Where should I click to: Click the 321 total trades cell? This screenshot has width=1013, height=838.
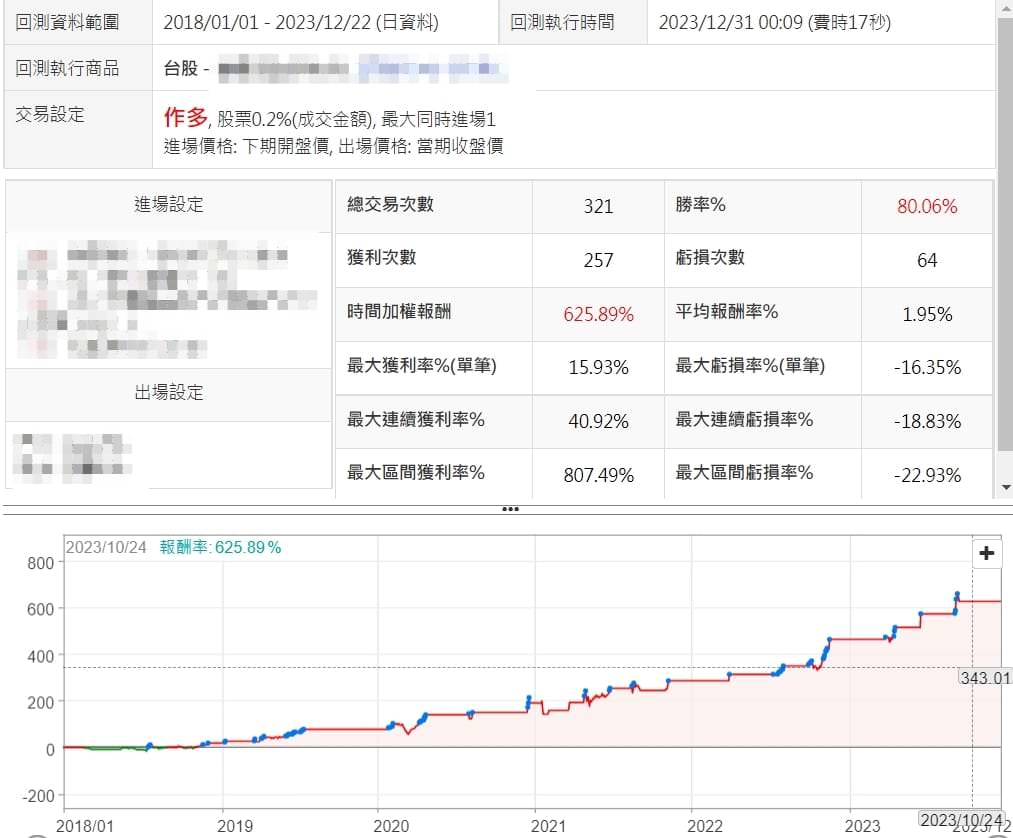598,206
